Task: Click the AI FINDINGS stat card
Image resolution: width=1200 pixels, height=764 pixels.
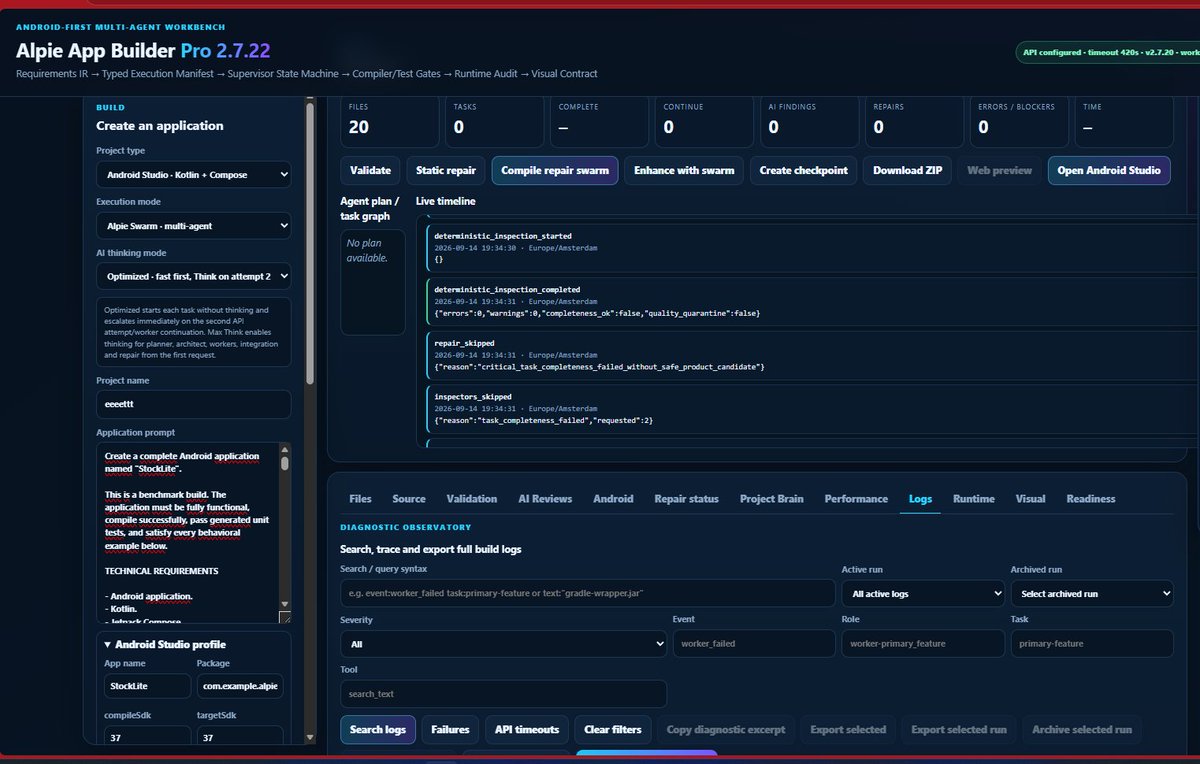Action: coord(809,121)
